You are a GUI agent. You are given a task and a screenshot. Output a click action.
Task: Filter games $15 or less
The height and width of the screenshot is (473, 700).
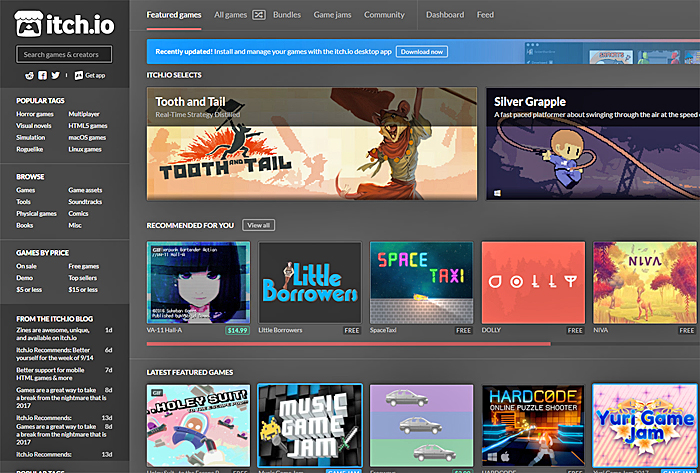83,290
